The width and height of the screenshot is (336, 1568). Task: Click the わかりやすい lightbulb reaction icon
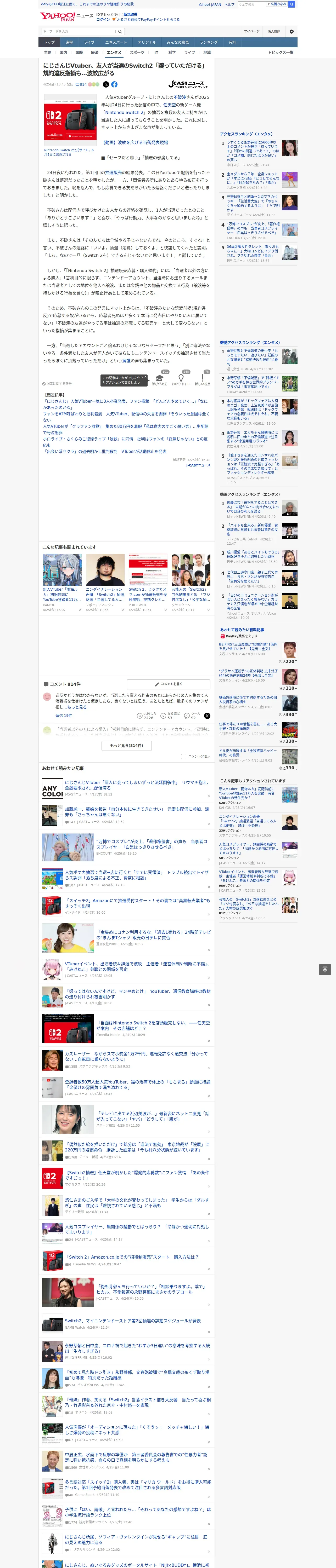181,378
